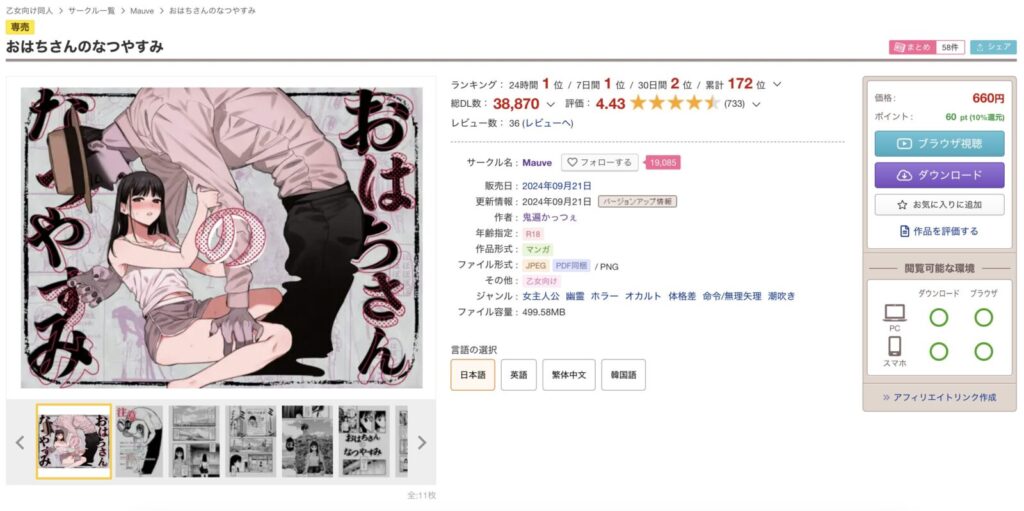Show previous thumbnails with left arrow
Screen dimensions: 1024x511
tap(20, 442)
